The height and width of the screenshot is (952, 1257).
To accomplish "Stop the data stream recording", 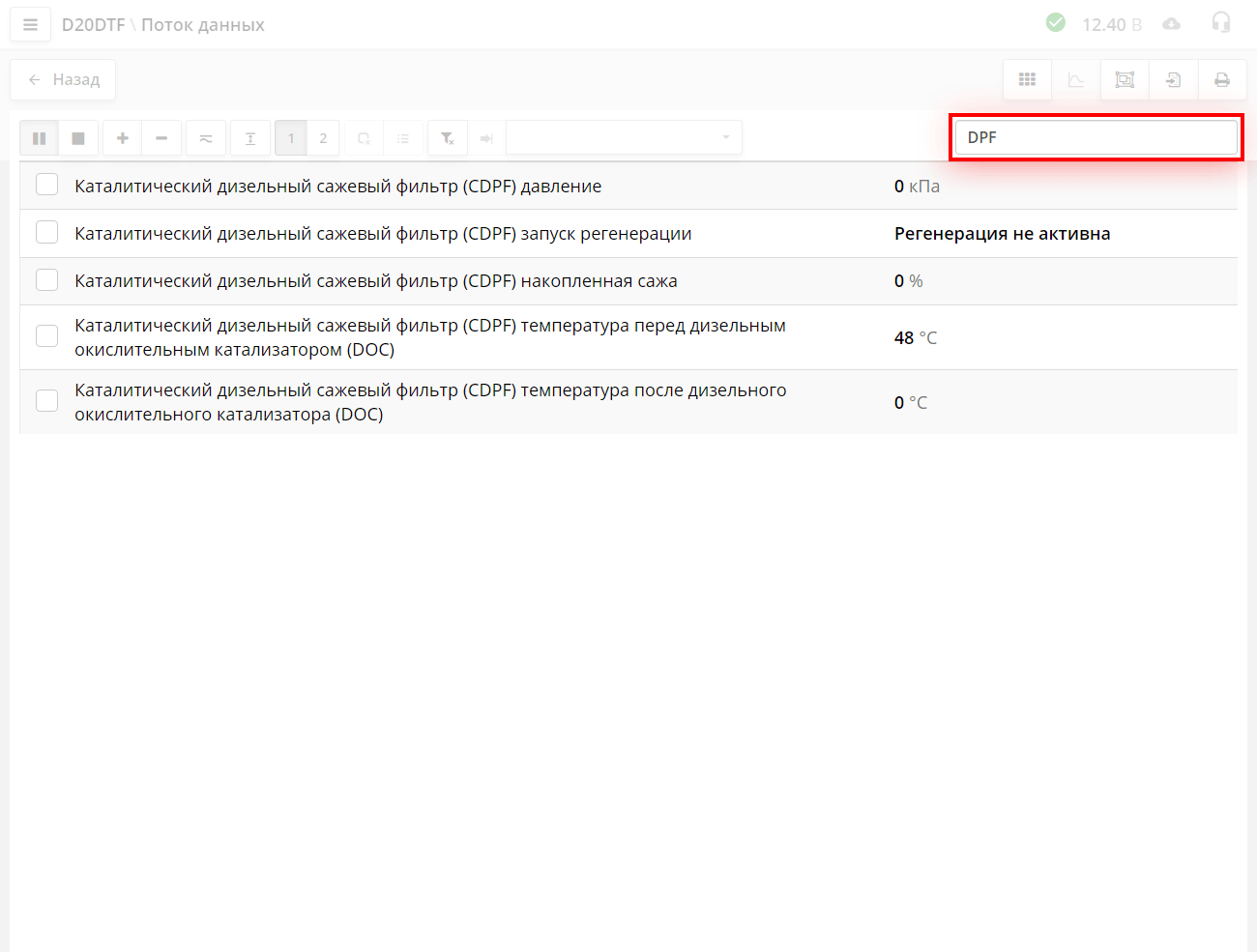I will (78, 138).
